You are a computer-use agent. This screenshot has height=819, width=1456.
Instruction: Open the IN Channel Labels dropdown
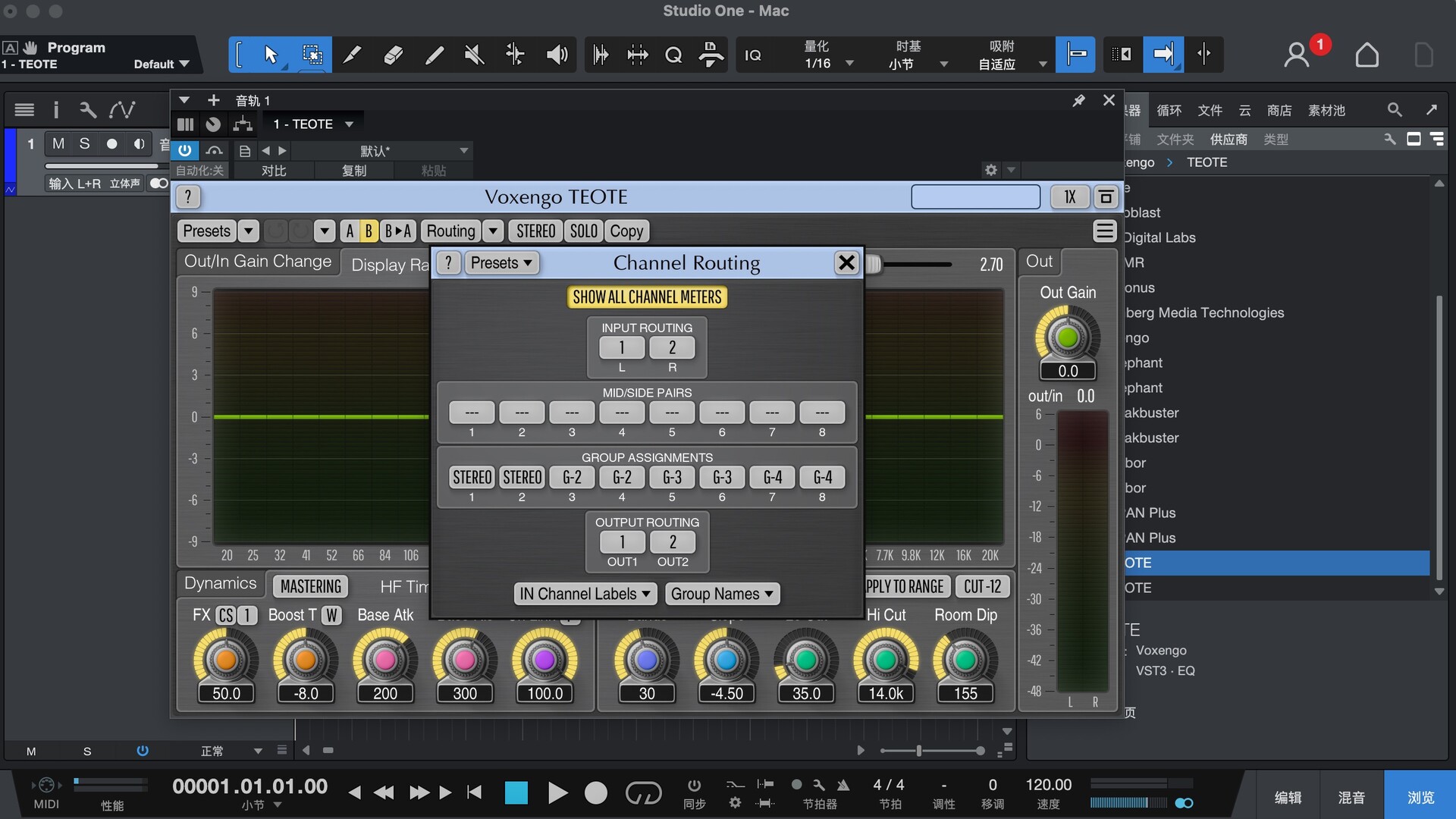(585, 594)
